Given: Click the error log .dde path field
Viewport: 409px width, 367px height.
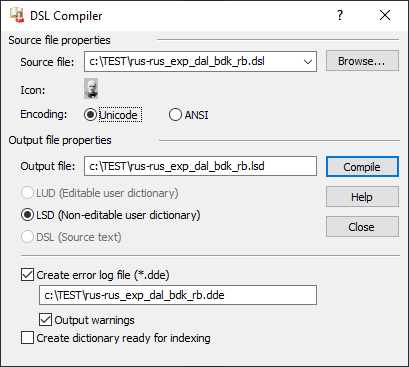Looking at the screenshot, I should point(178,295).
